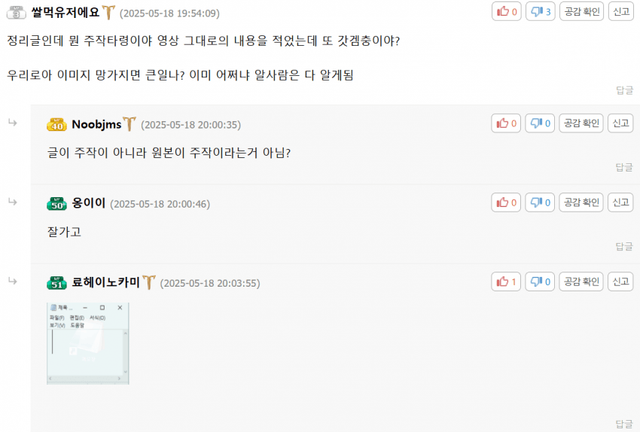Dislike the comment by 쌀먹유저에요

pyautogui.click(x=540, y=11)
